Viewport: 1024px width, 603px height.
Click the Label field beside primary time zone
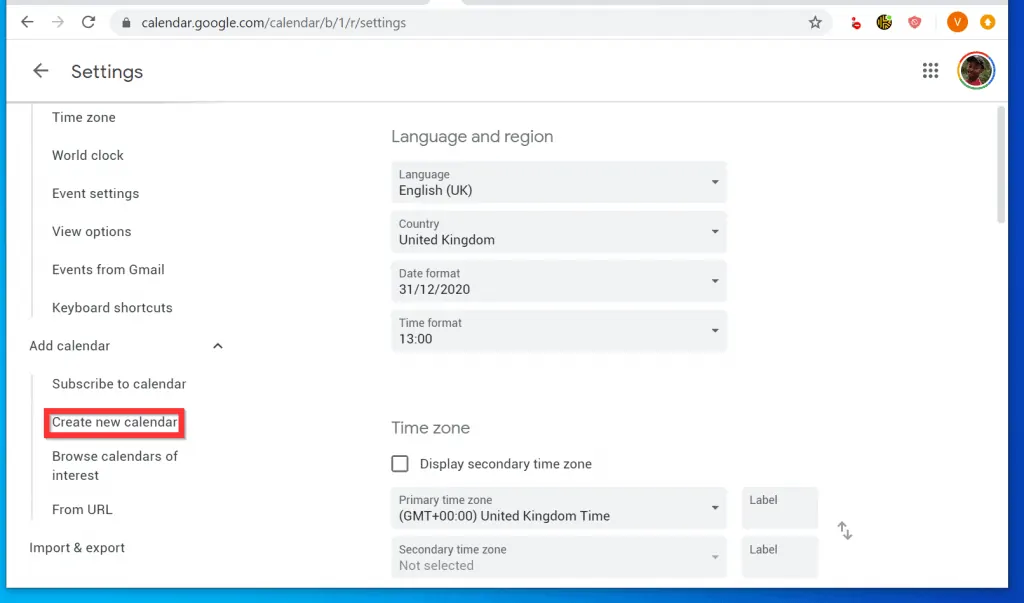click(x=779, y=508)
